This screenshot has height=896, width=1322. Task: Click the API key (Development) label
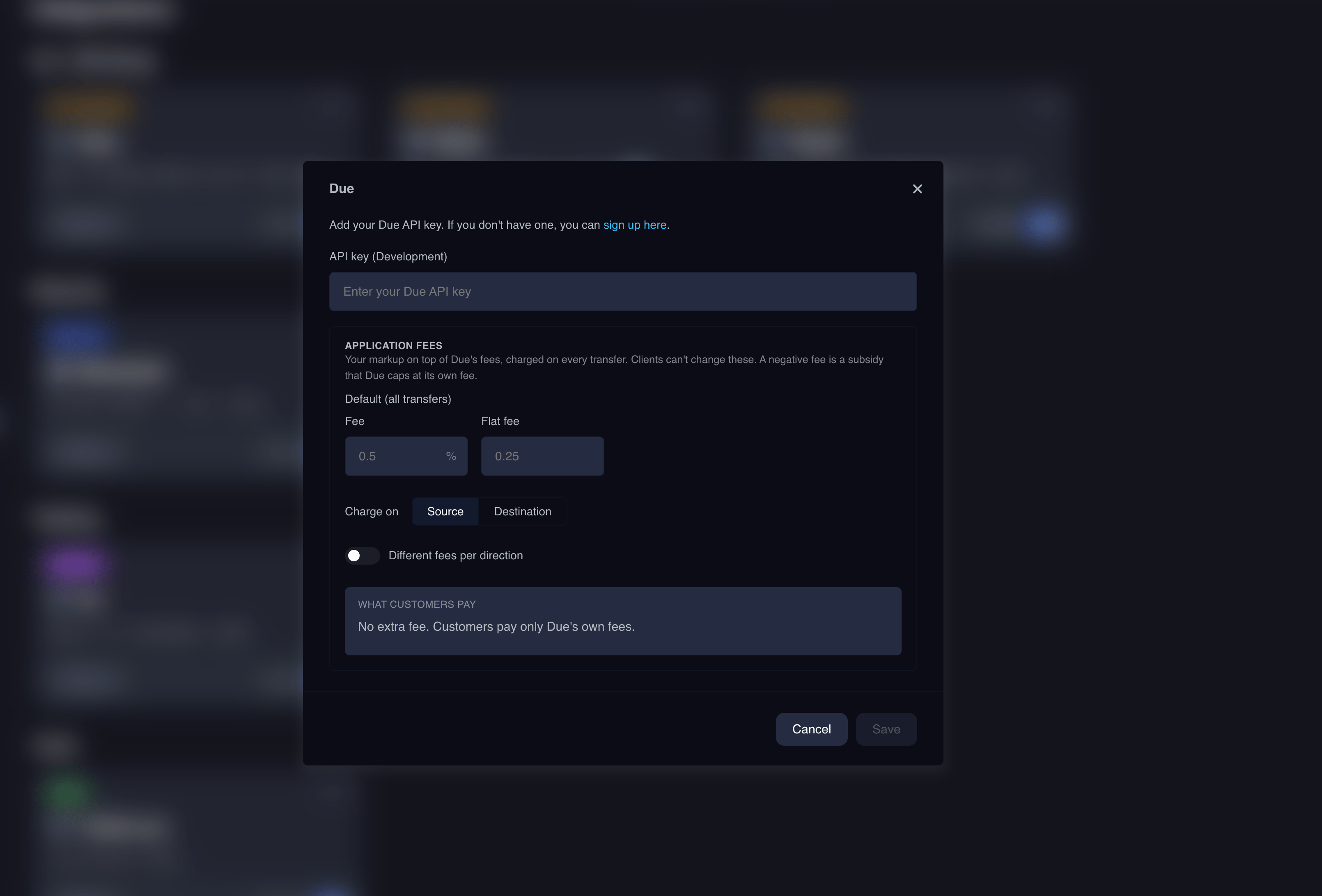tap(388, 257)
